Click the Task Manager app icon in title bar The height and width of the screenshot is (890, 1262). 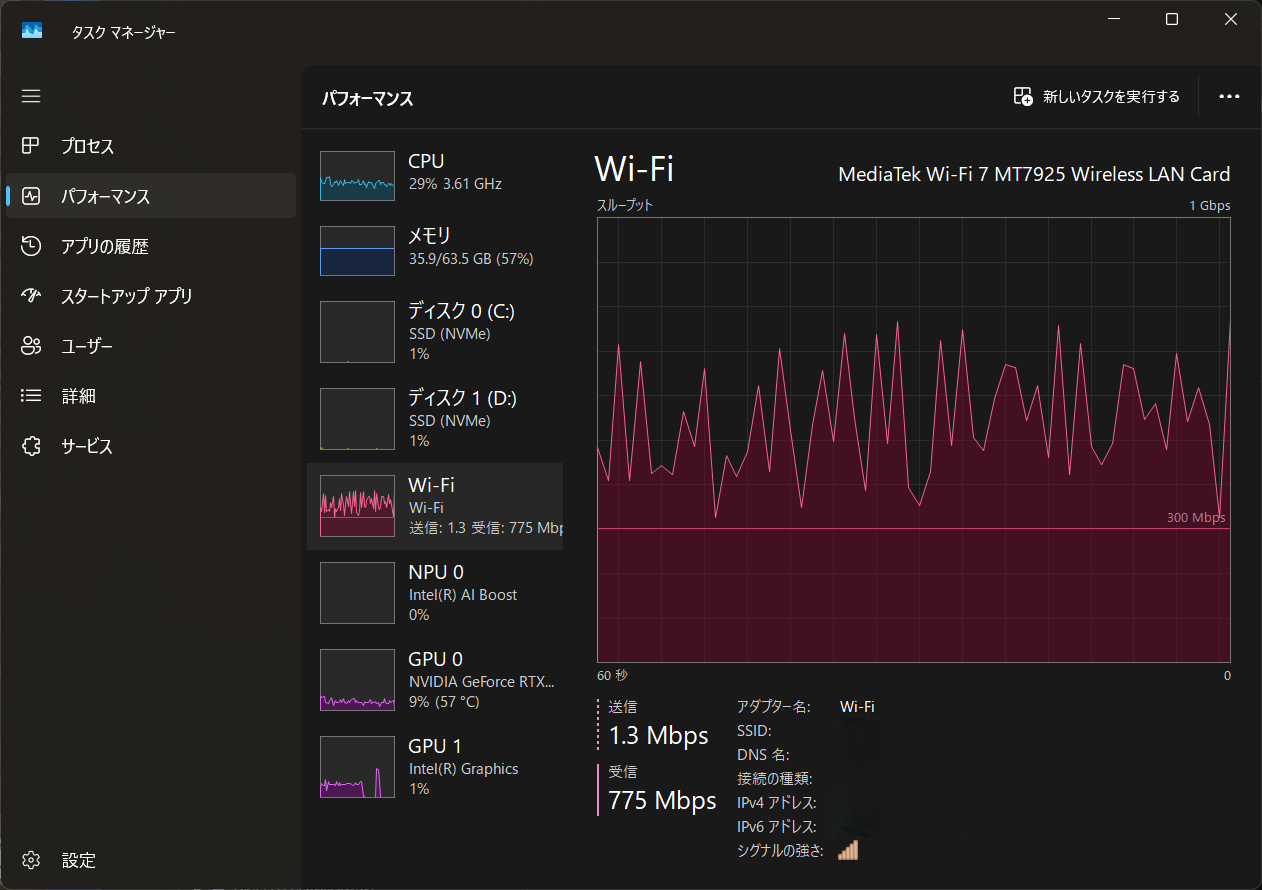coord(32,31)
